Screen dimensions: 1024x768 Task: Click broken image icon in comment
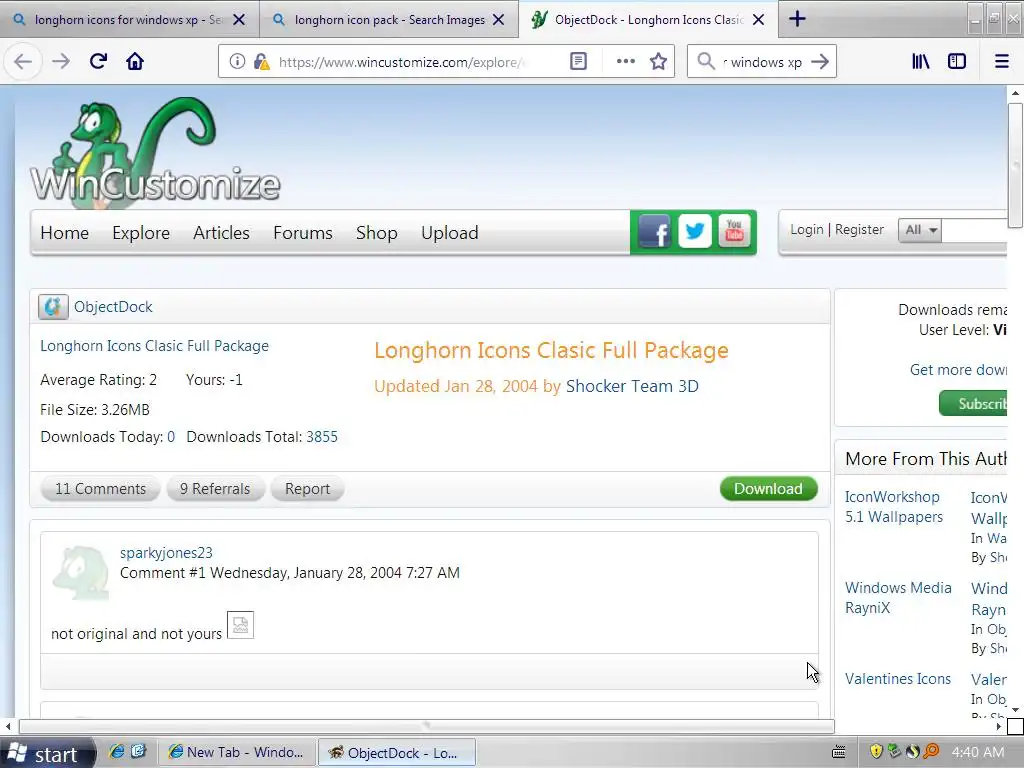tap(240, 625)
